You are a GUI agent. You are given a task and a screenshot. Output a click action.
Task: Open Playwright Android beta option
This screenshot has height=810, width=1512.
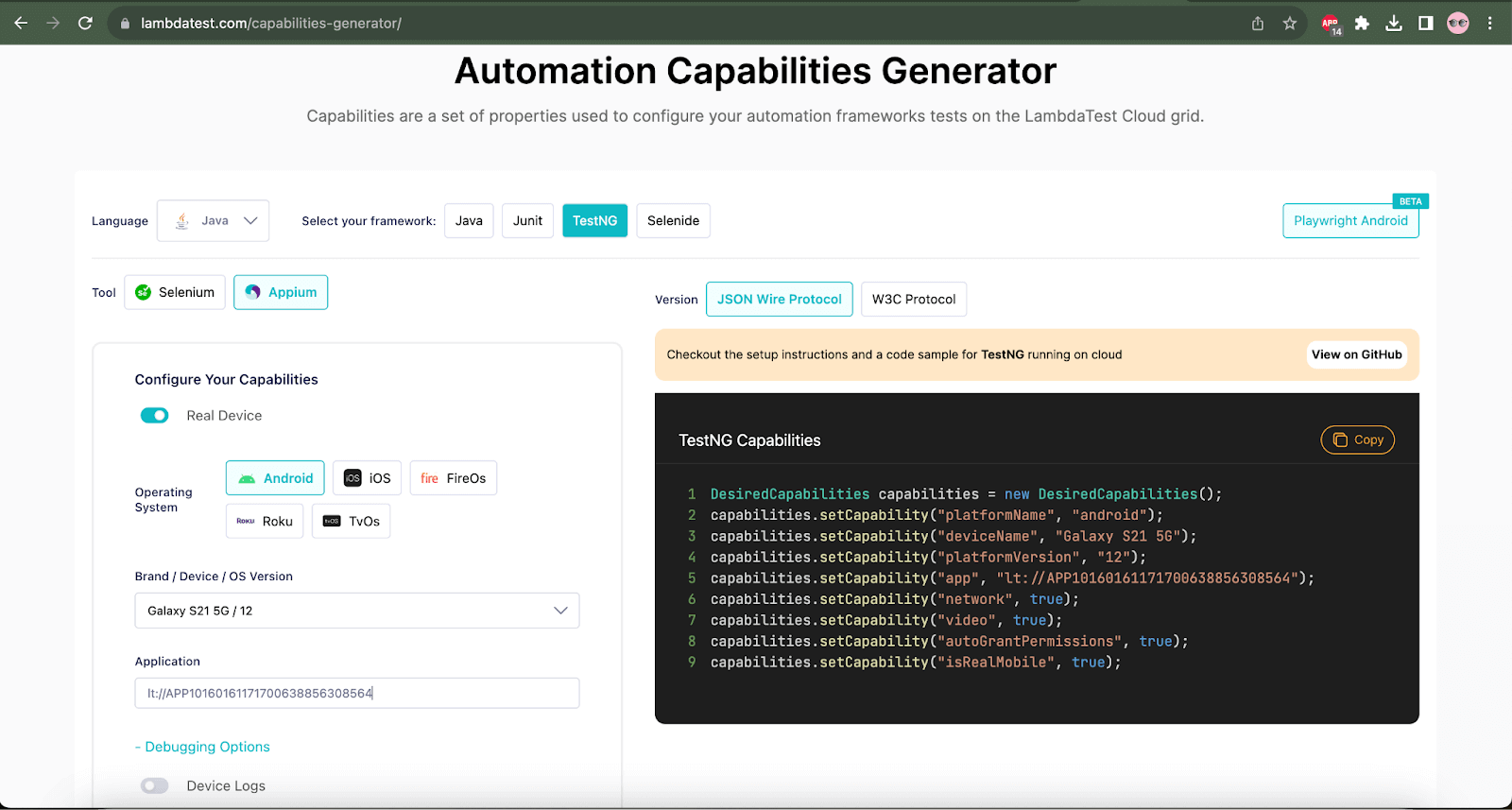click(x=1350, y=221)
